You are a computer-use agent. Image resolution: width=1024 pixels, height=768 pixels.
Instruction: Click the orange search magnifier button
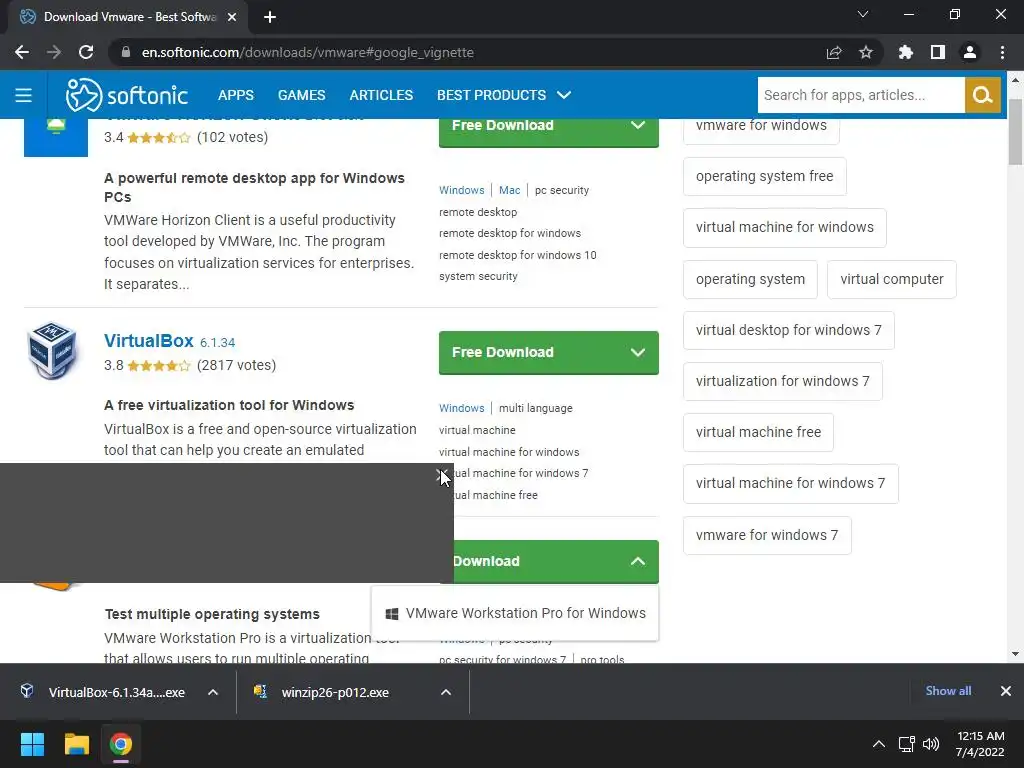[x=982, y=95]
